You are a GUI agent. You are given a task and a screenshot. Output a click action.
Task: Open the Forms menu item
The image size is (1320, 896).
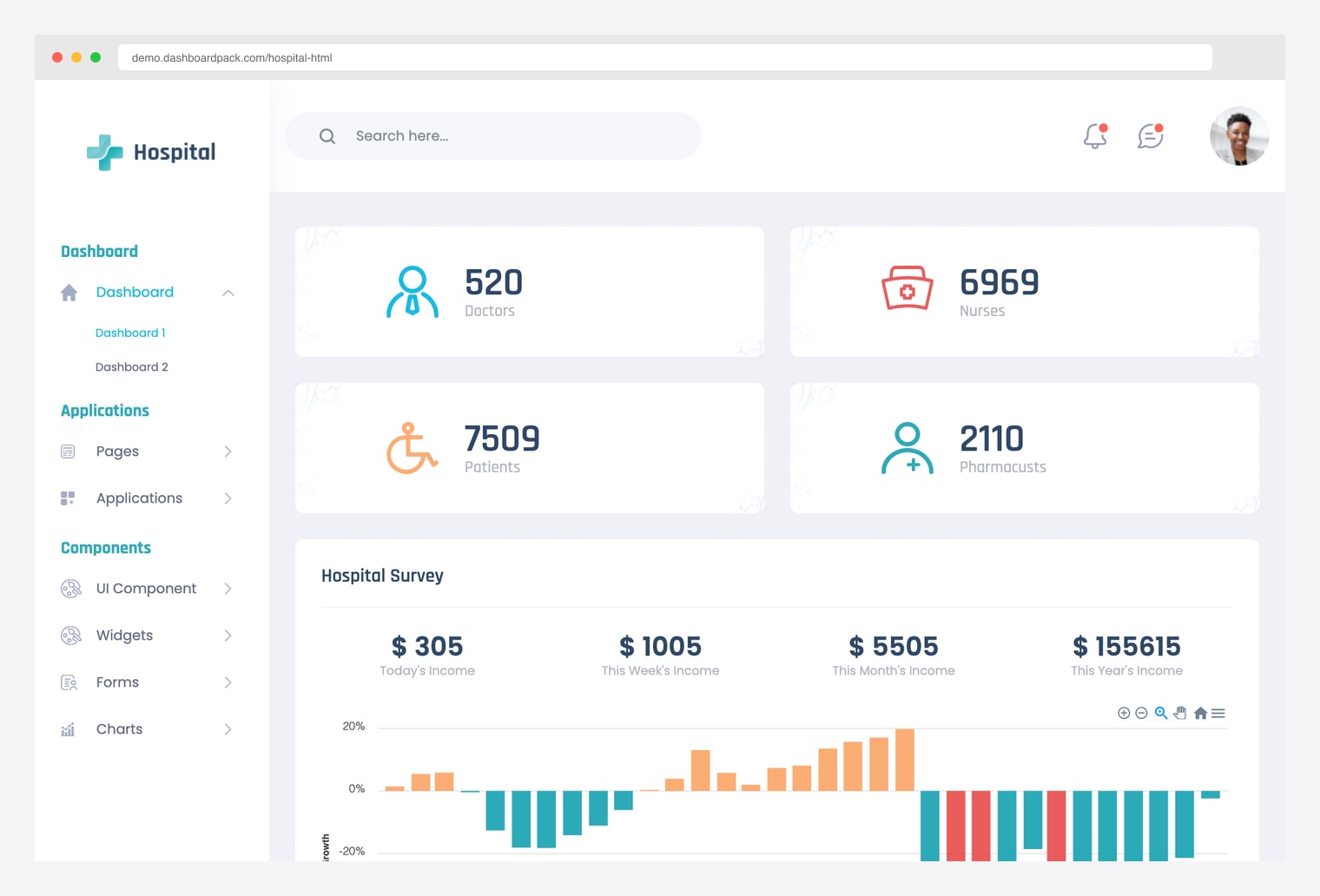pyautogui.click(x=117, y=682)
